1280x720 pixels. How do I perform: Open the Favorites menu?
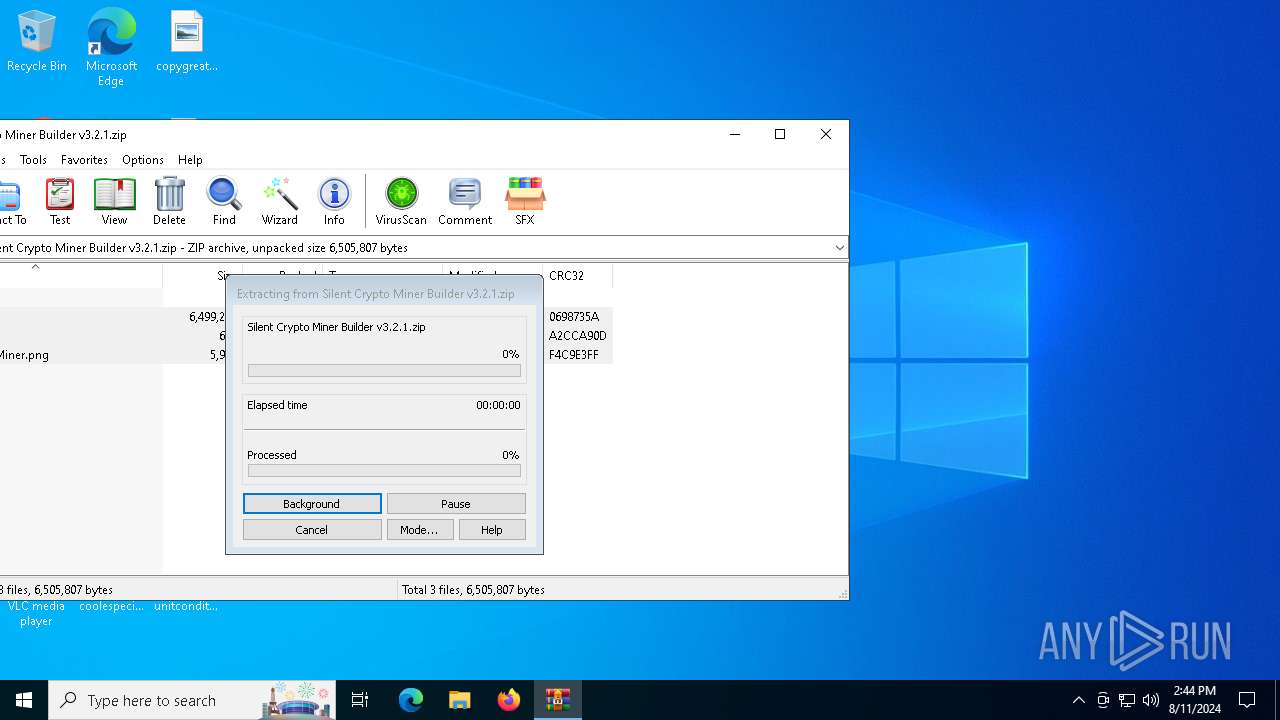tap(84, 160)
